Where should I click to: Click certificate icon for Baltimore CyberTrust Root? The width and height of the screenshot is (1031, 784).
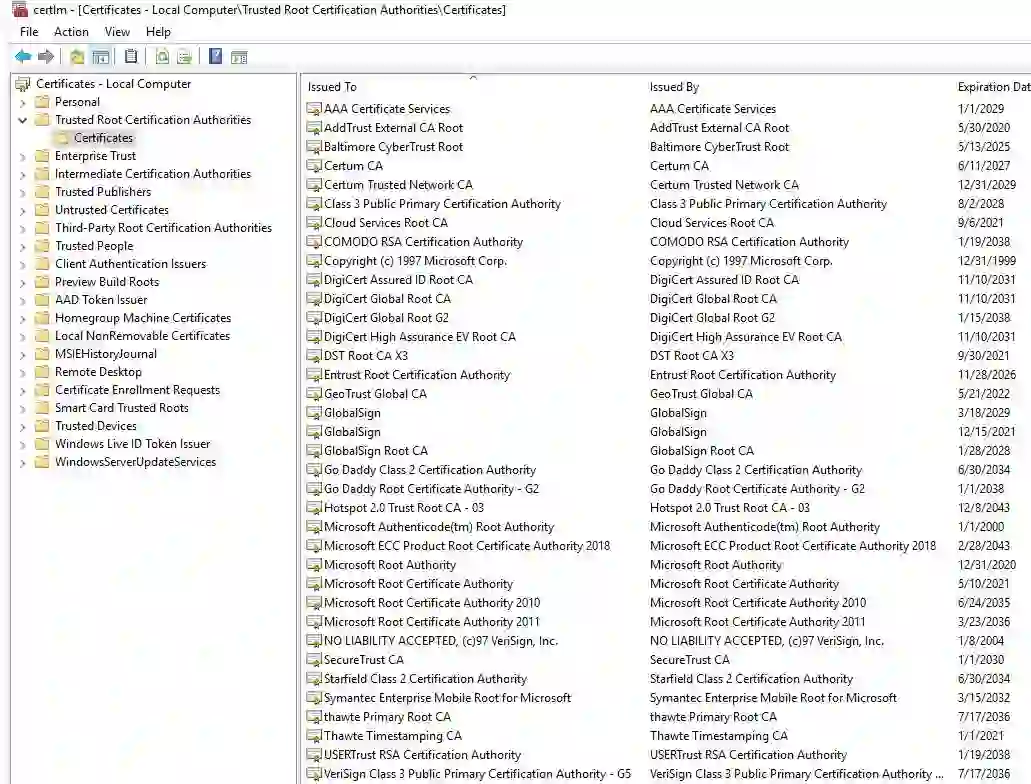click(314, 147)
